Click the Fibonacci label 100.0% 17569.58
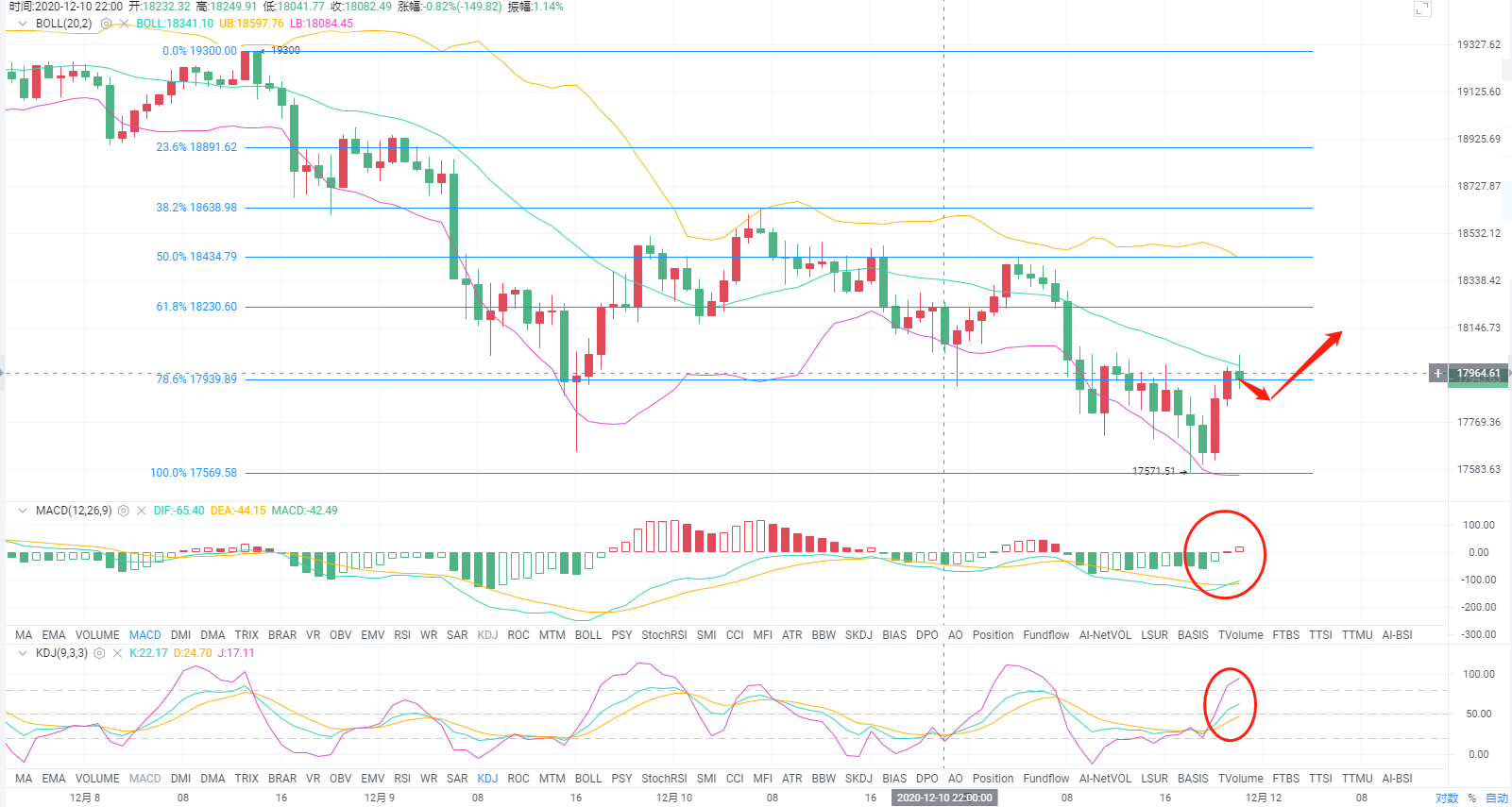 (194, 473)
